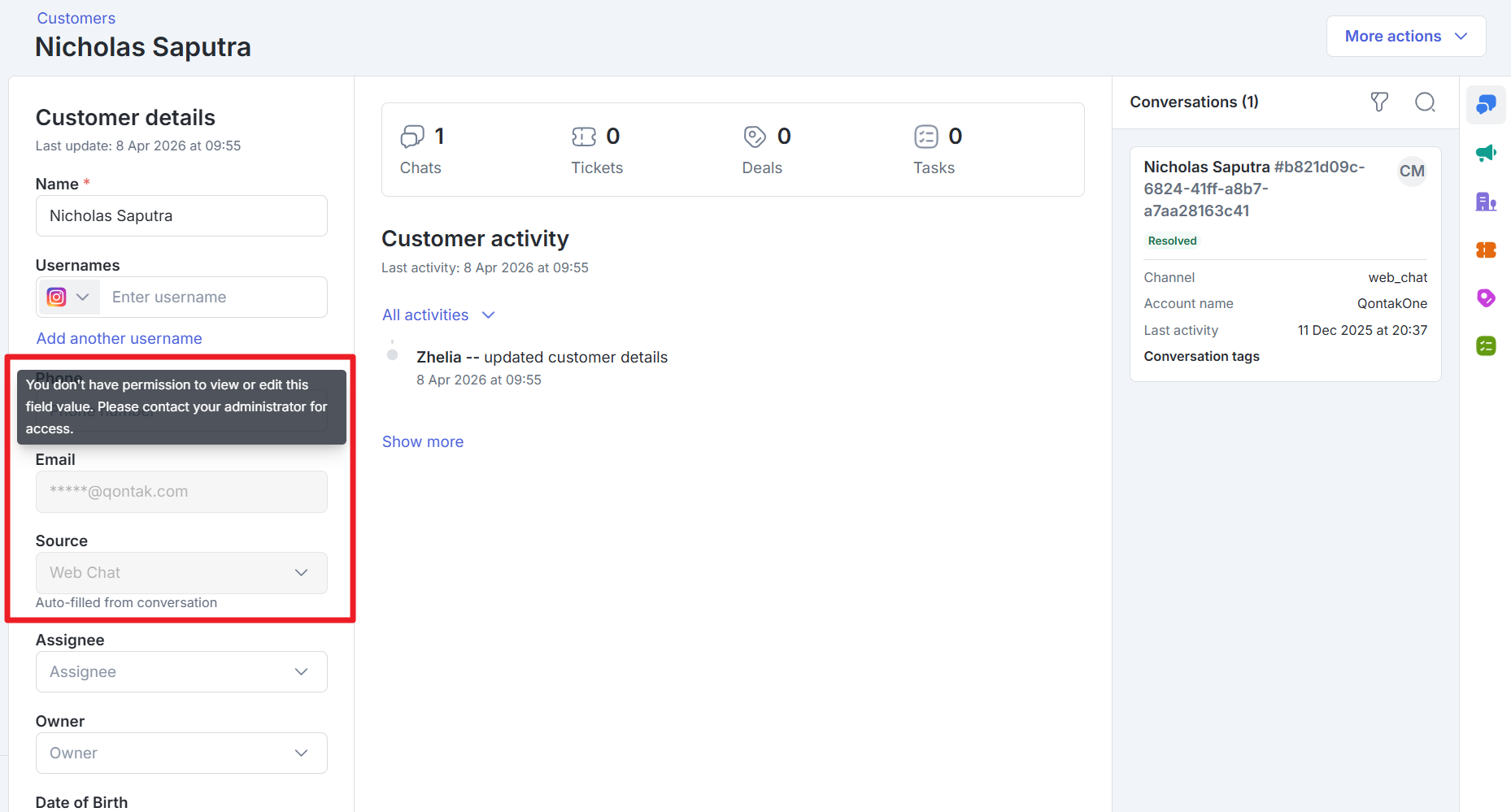Expand the More actions dropdown
Viewport: 1511px width, 812px height.
click(x=1405, y=37)
